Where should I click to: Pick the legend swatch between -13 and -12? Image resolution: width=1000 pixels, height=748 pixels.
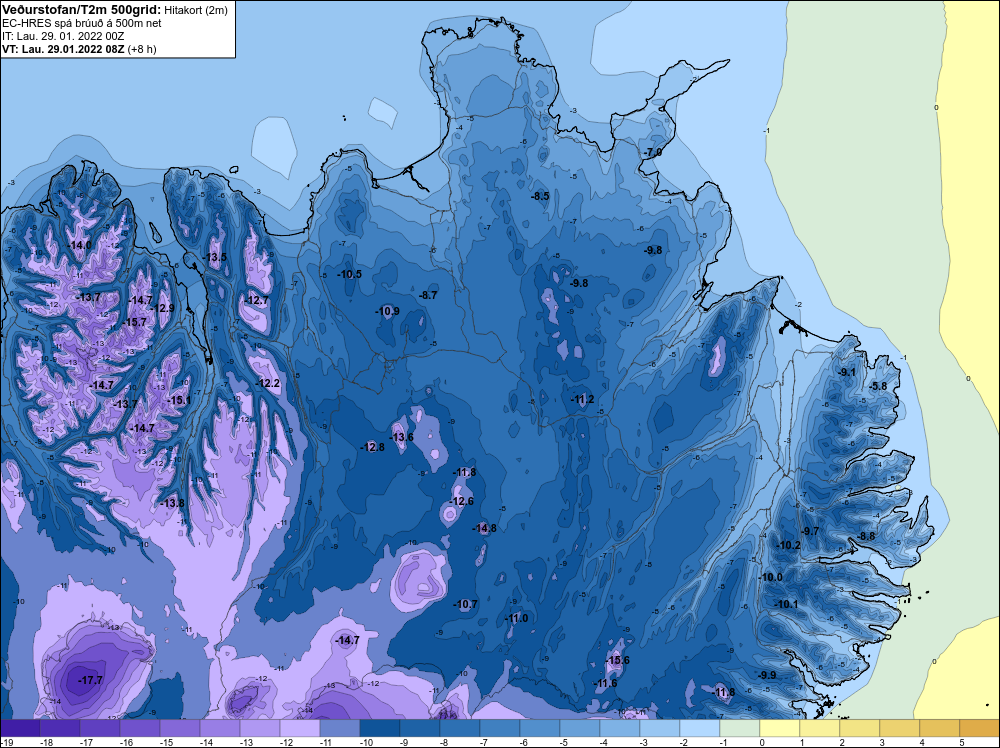click(x=260, y=728)
